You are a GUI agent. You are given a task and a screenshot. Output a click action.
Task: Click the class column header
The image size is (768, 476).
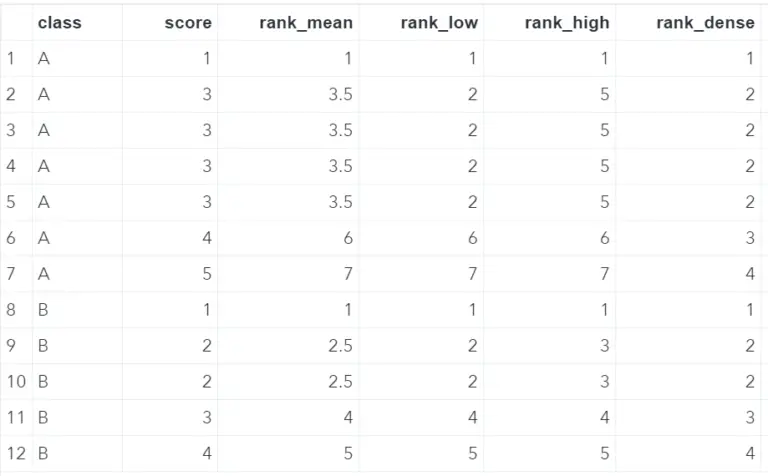point(59,23)
